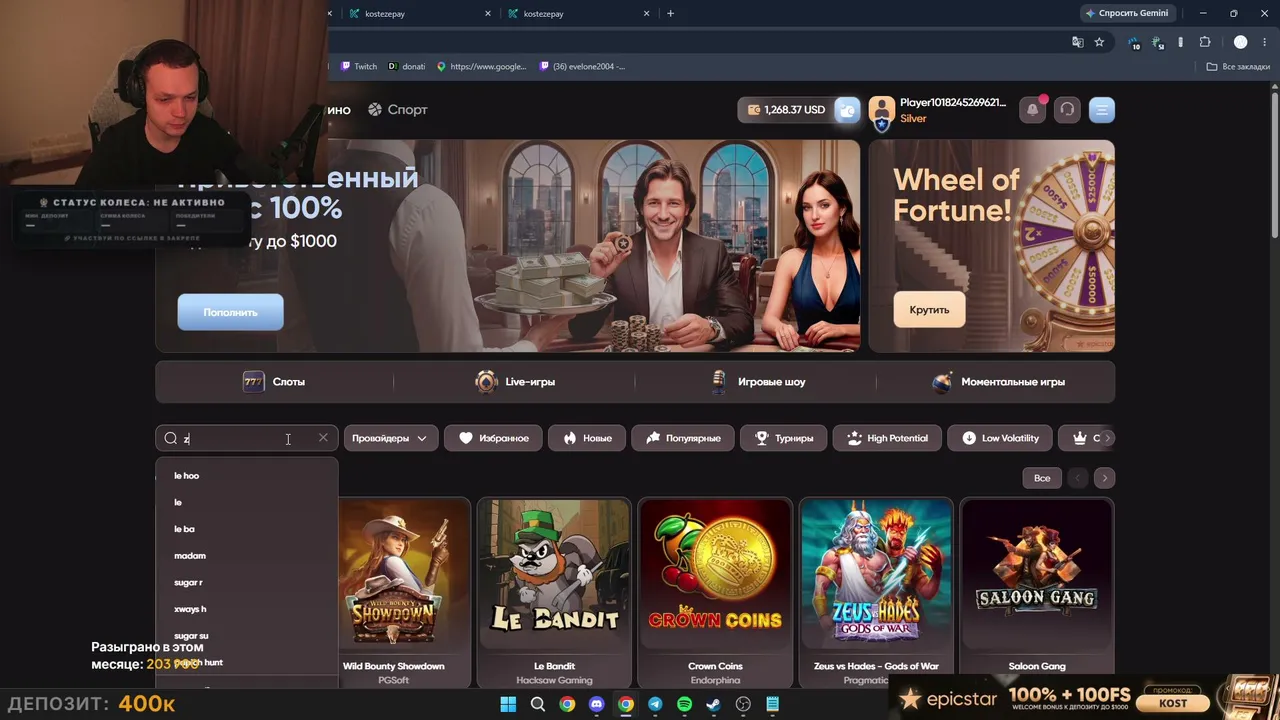Open the Wild Bounty Showdown game
This screenshot has height=720, width=1280.
[x=394, y=592]
